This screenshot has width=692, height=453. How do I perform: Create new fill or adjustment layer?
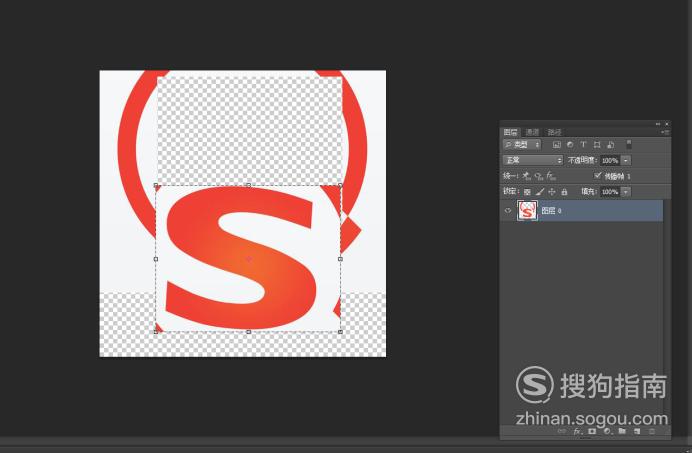[x=607, y=431]
